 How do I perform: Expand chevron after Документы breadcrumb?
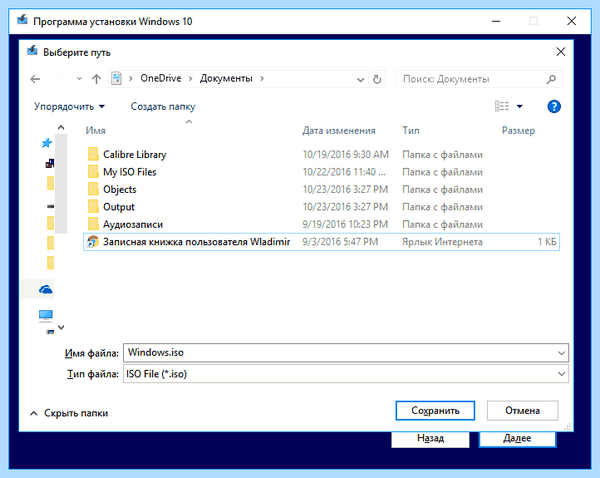(x=262, y=78)
